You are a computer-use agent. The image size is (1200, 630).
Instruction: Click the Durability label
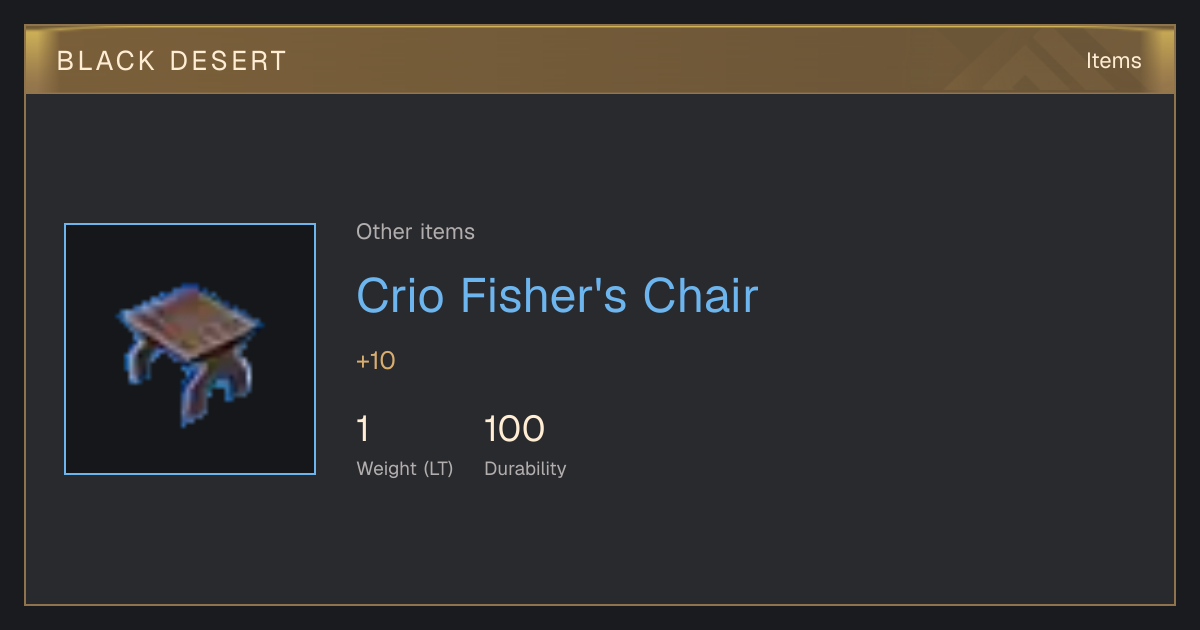[x=525, y=469]
